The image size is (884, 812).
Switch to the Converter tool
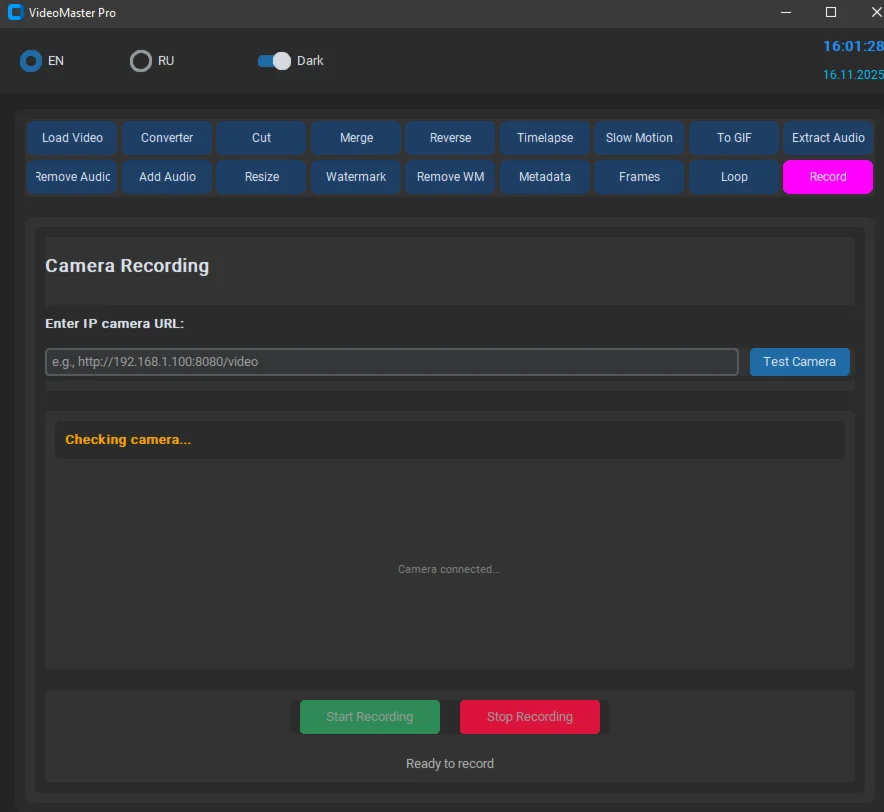(x=167, y=138)
